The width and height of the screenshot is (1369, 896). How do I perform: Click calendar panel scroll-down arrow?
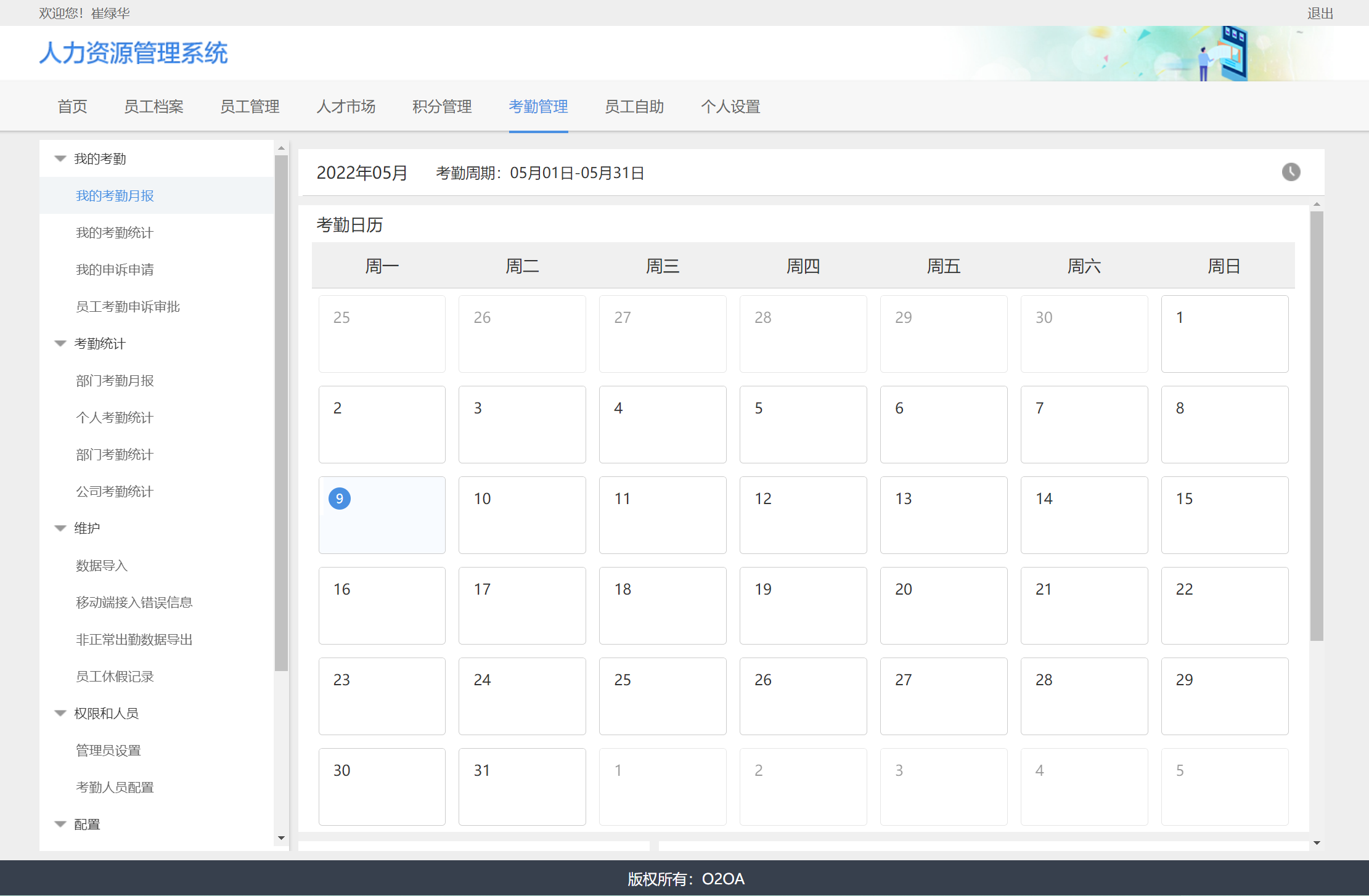(x=1317, y=843)
